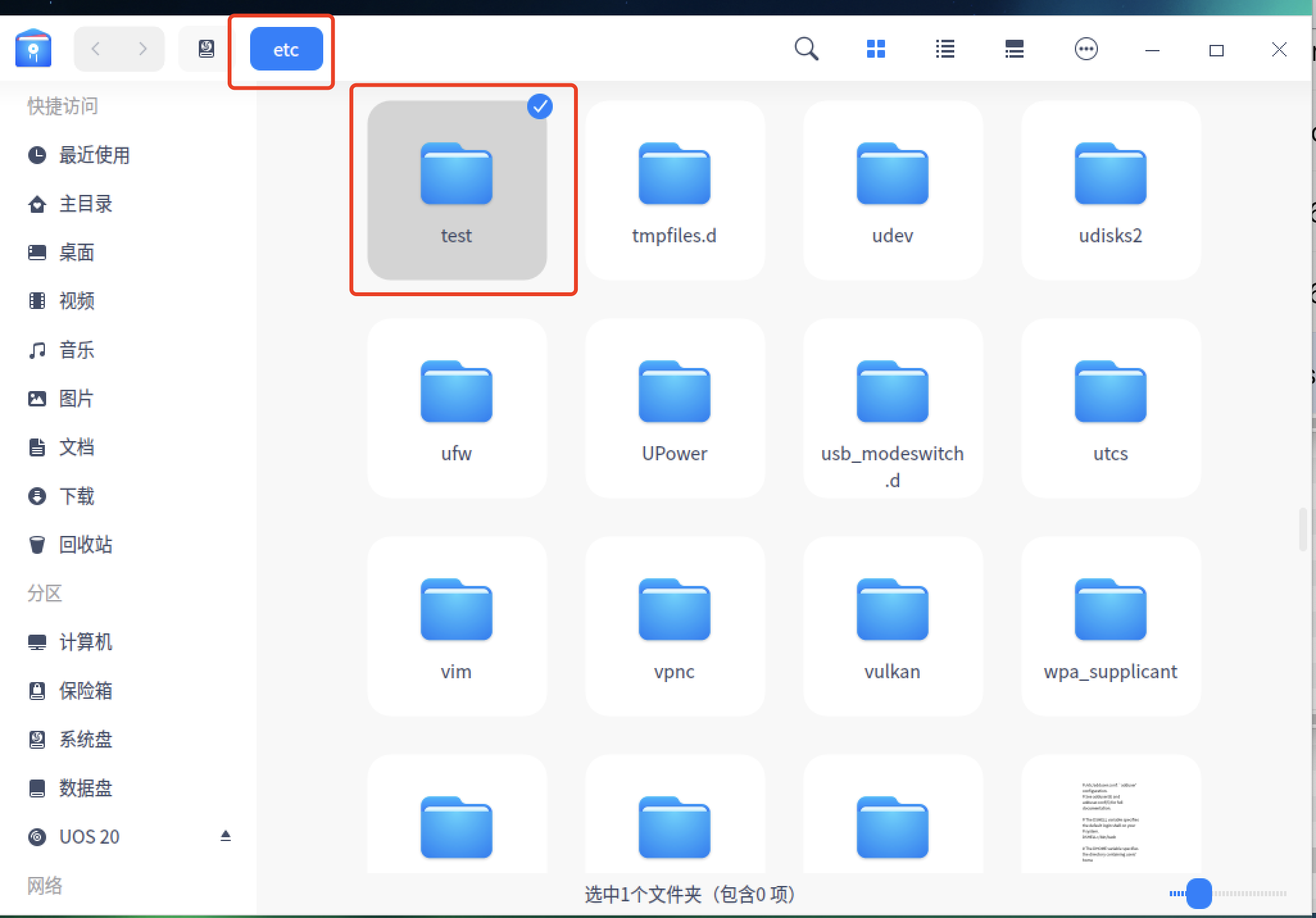The height and width of the screenshot is (918, 1316).
Task: Click the file manager app logo
Action: (33, 49)
